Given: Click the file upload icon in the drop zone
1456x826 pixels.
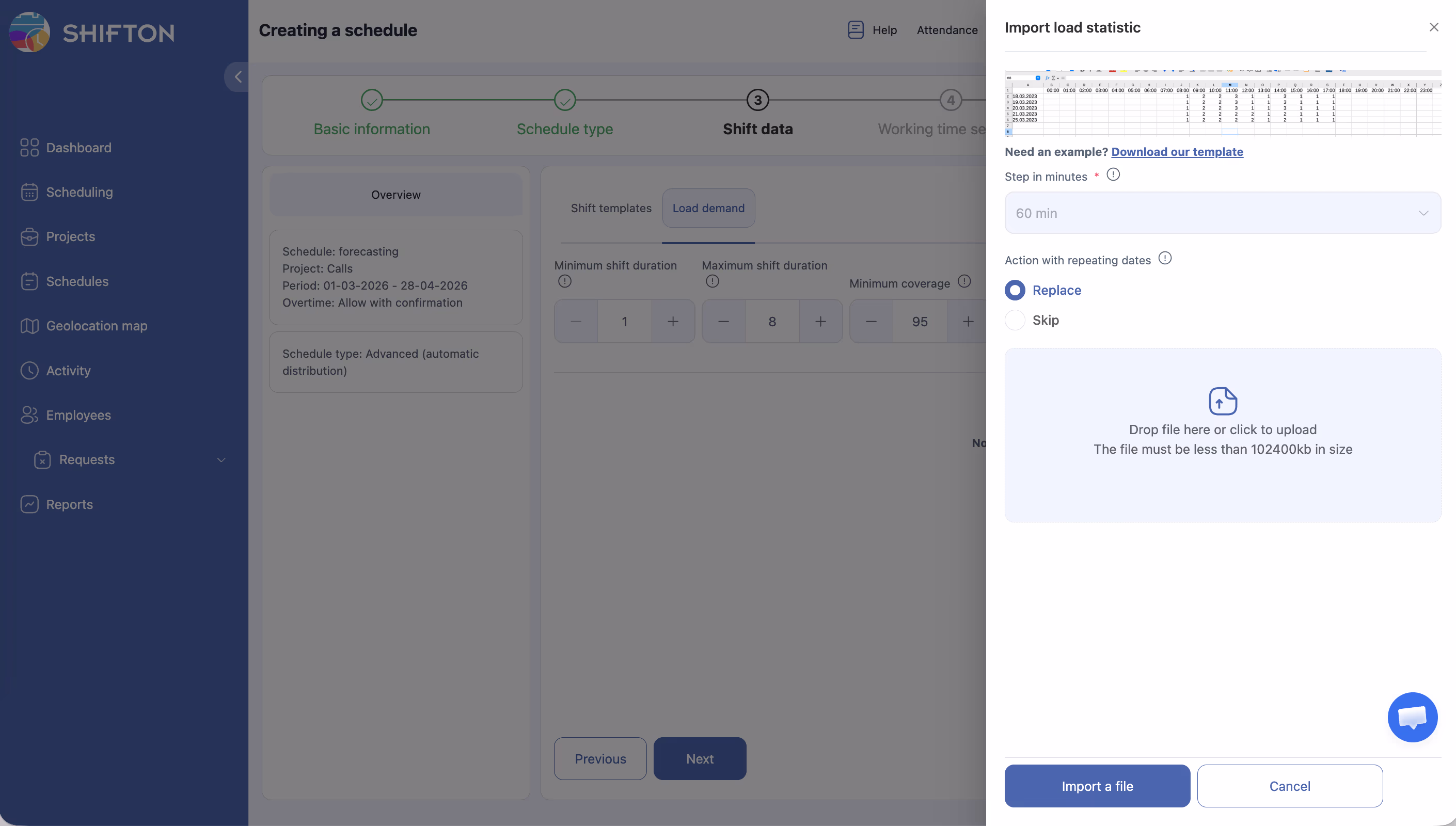Looking at the screenshot, I should click(1222, 401).
